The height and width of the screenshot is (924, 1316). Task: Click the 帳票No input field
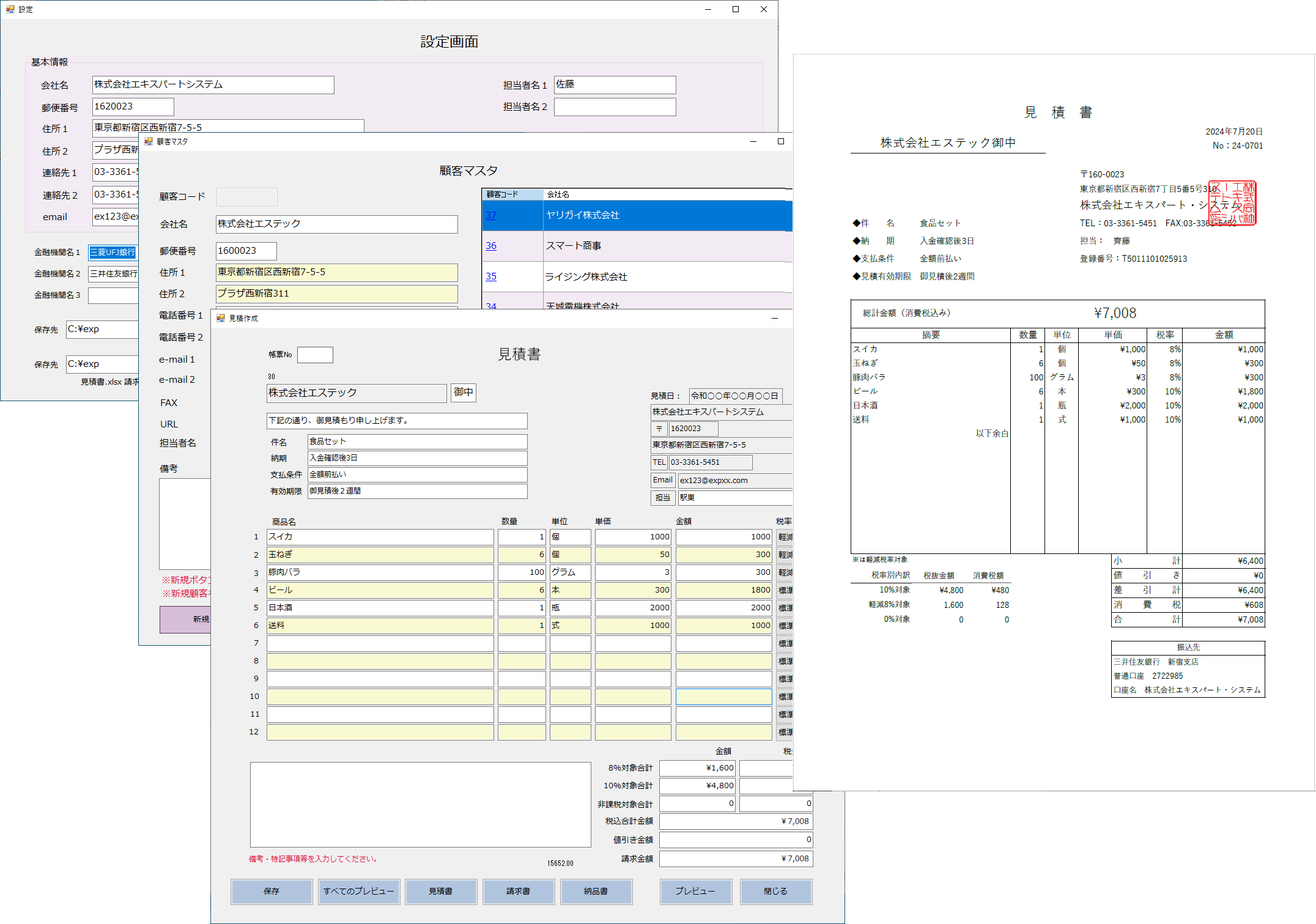(315, 355)
